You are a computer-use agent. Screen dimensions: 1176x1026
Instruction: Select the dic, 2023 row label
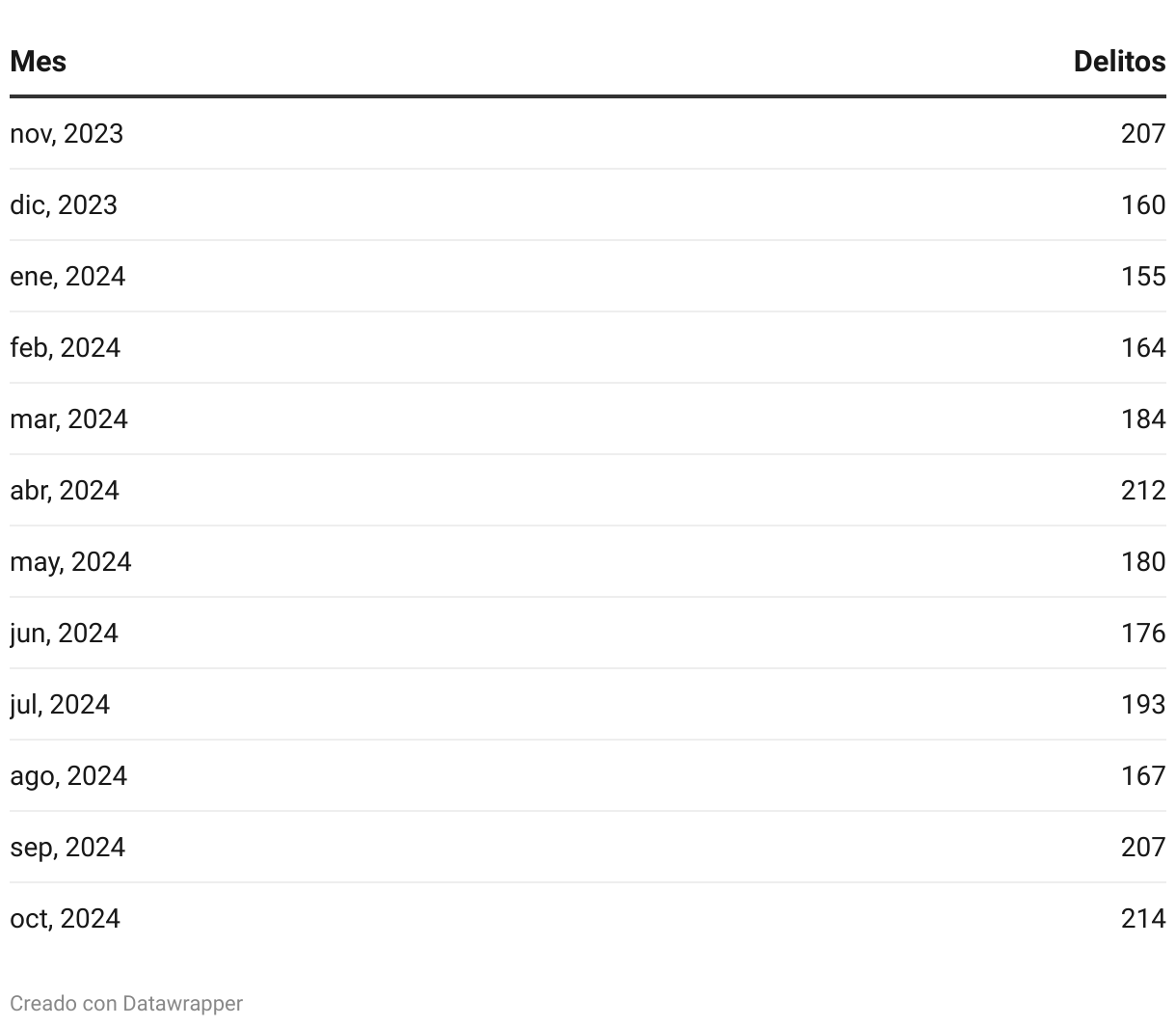pos(64,205)
